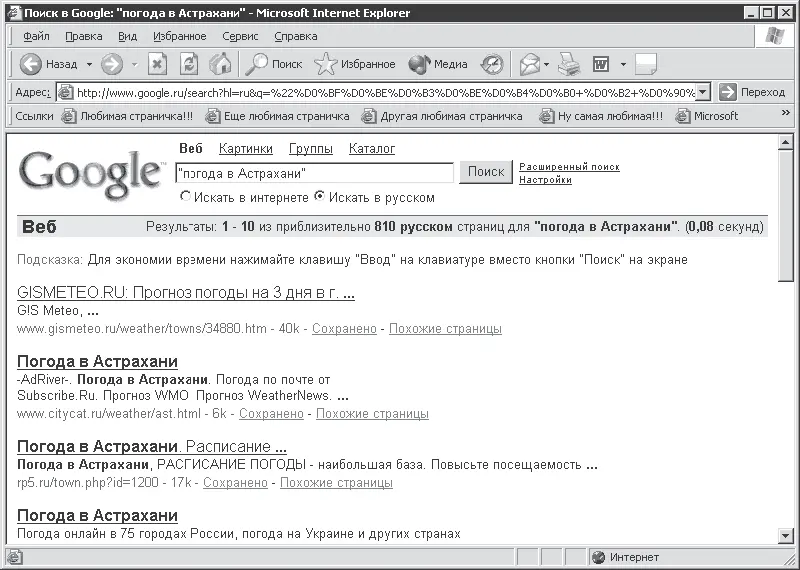Click the vertical scrollbar thumb

click(x=786, y=215)
